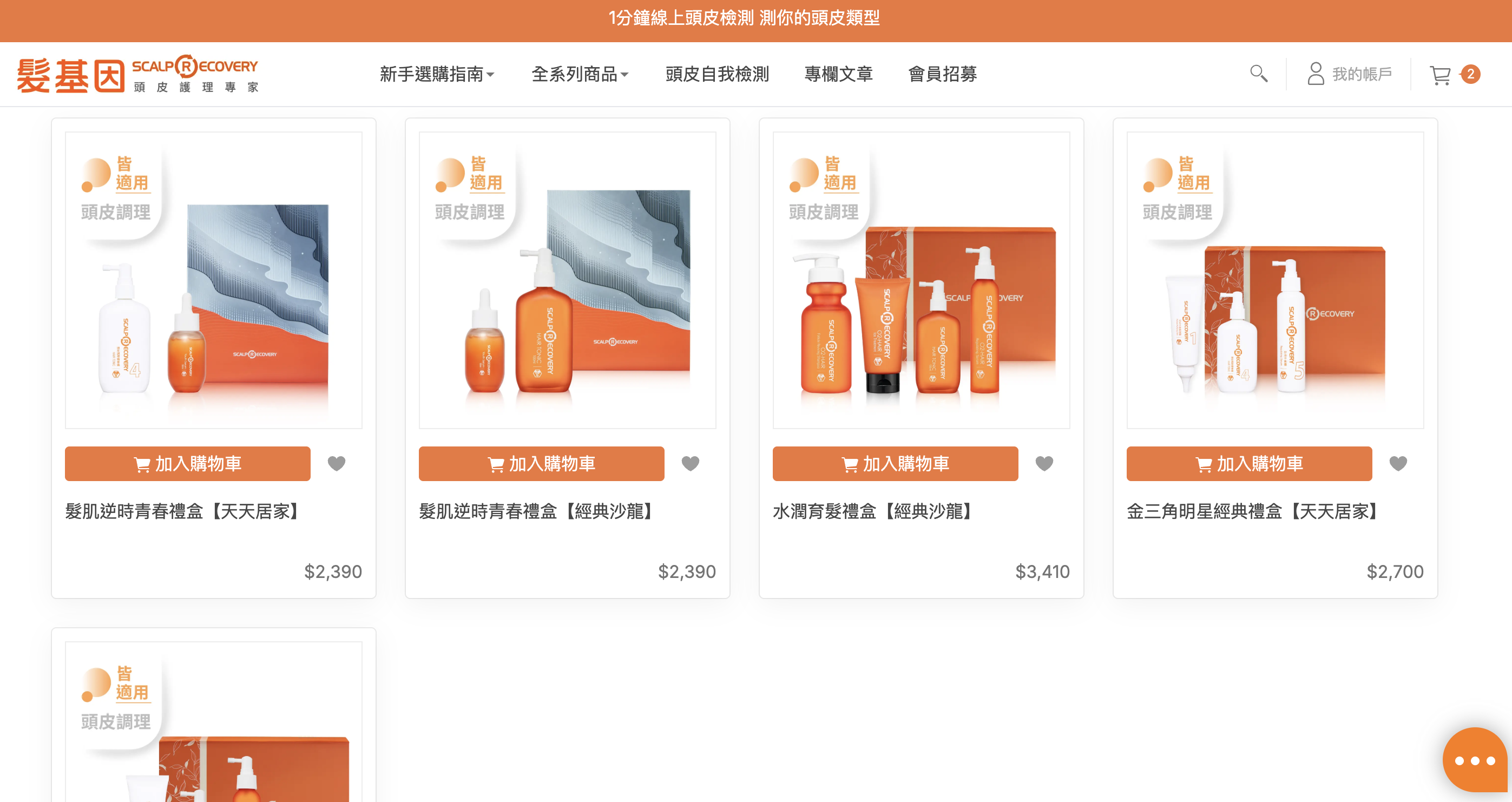1512x802 pixels.
Task: Expand the 全系列商品 dropdown menu
Action: (580, 75)
